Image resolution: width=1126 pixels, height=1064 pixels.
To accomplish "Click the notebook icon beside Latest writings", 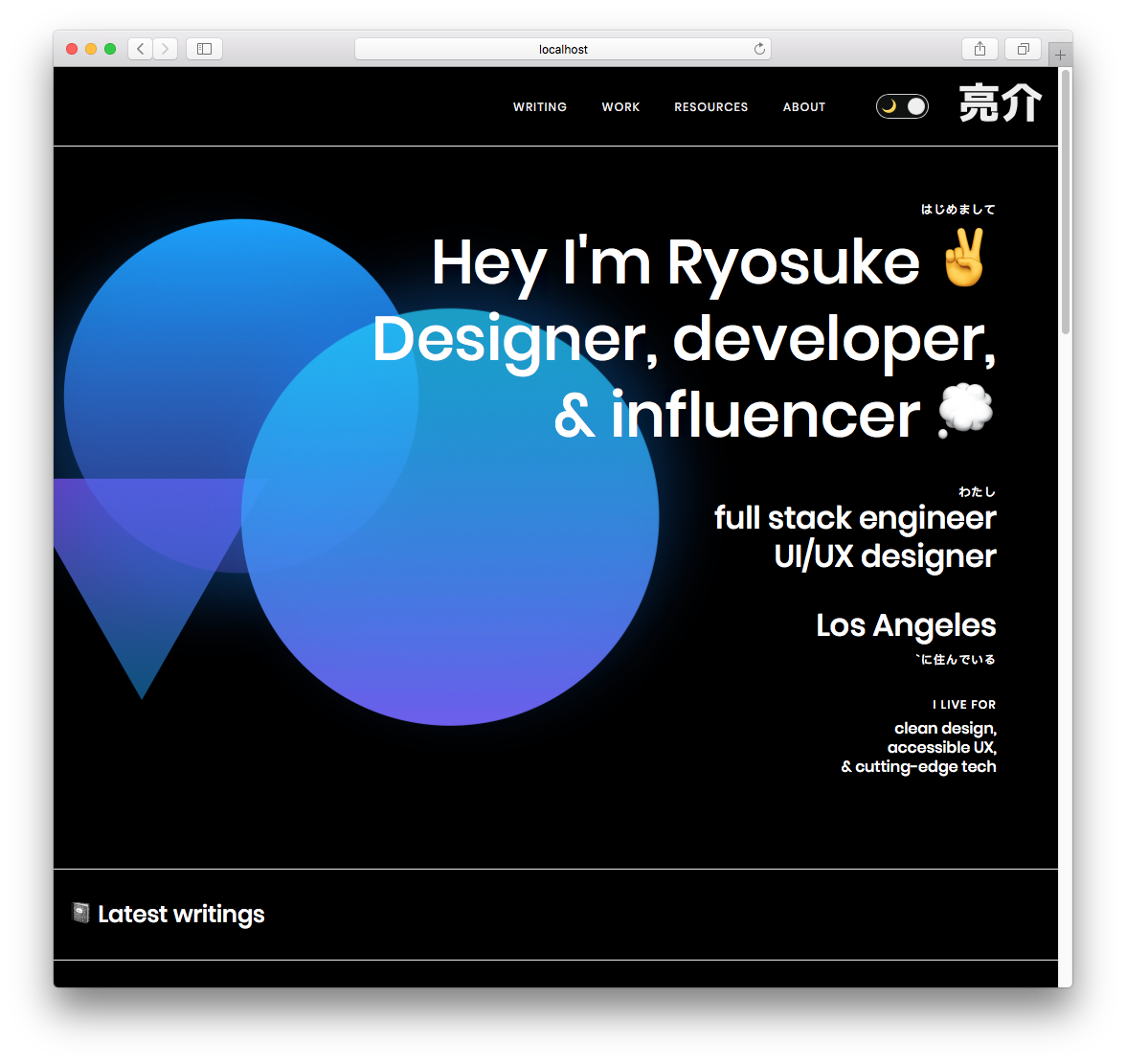I will point(81,913).
